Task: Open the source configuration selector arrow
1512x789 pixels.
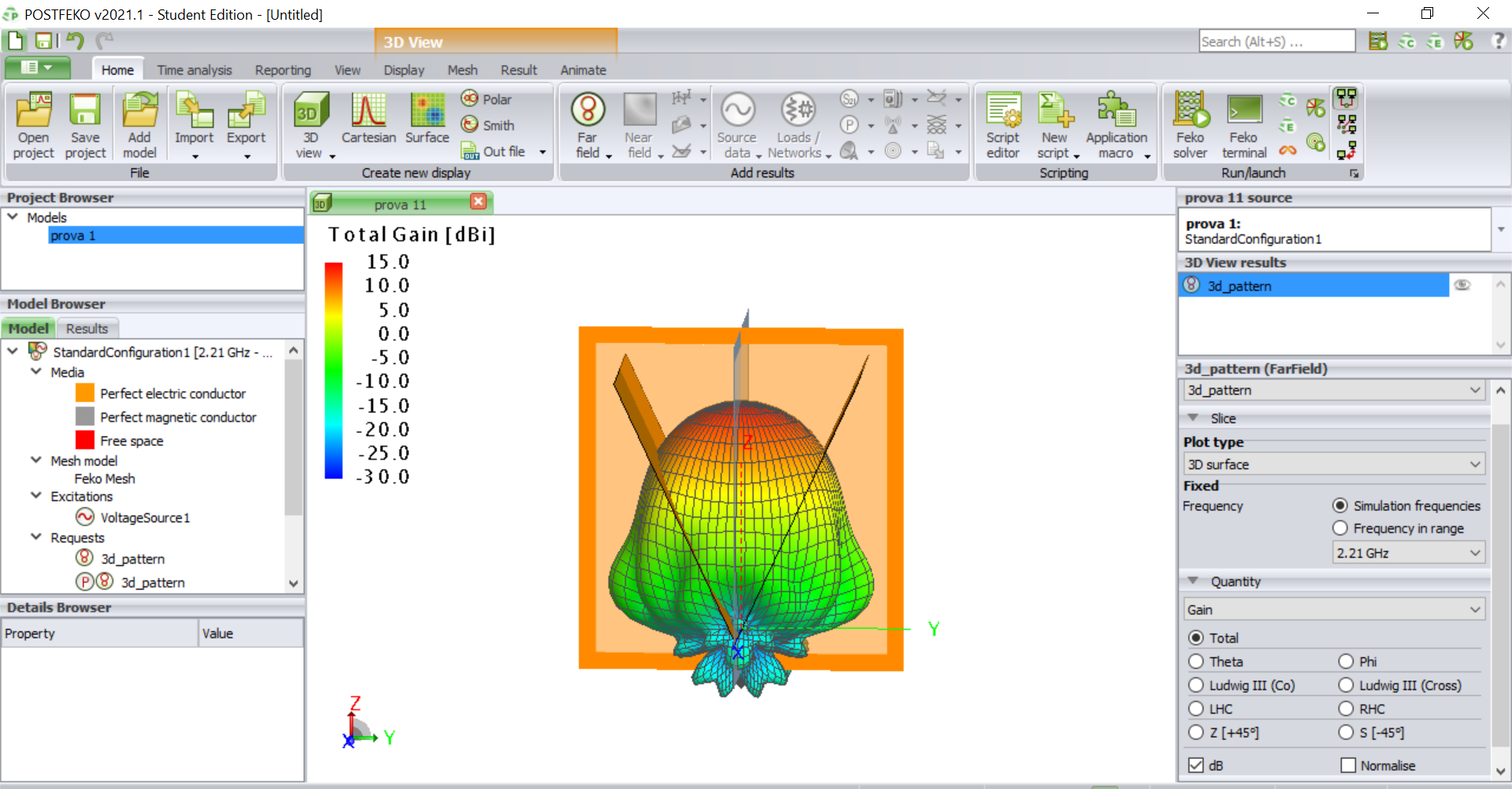Action: click(1501, 229)
